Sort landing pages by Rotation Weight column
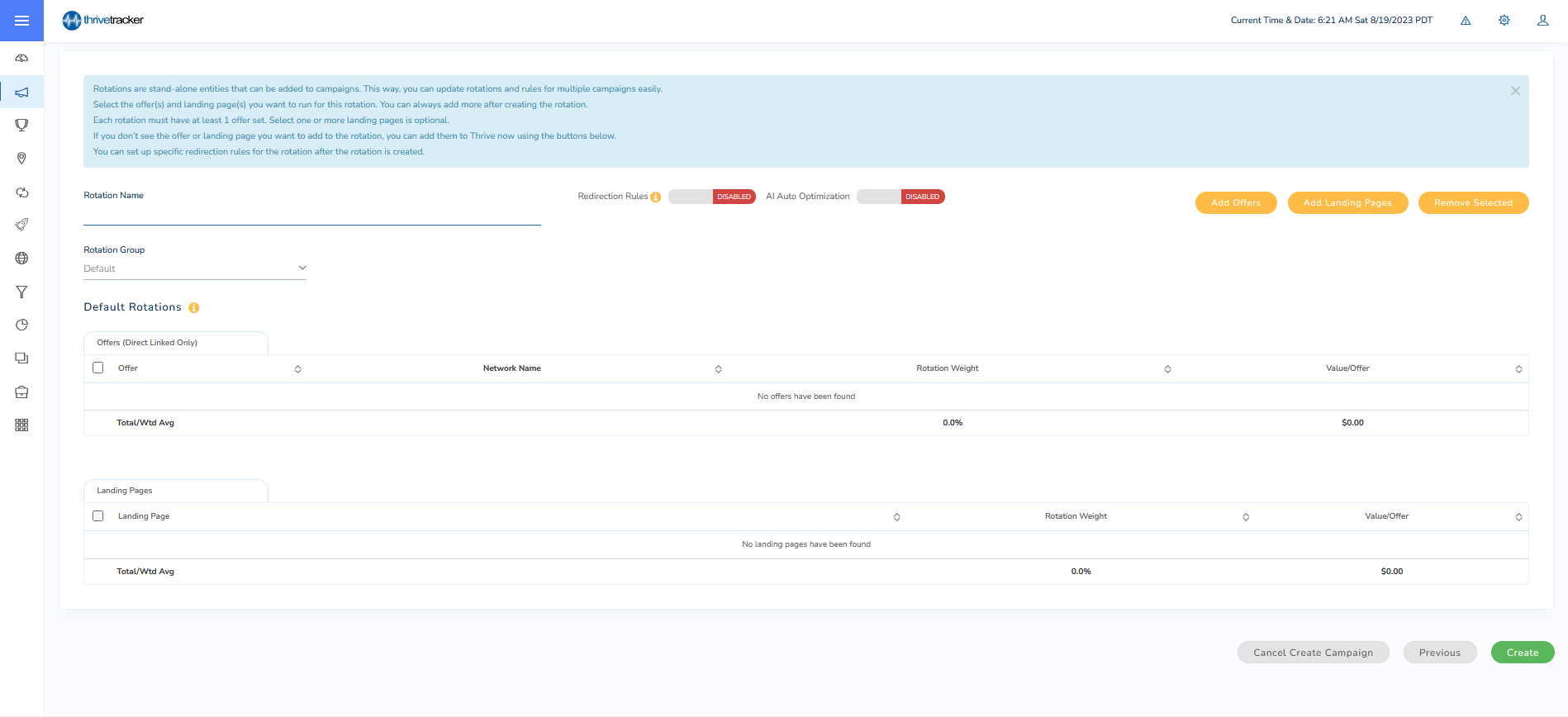Image resolution: width=1568 pixels, height=717 pixels. [x=1246, y=517]
